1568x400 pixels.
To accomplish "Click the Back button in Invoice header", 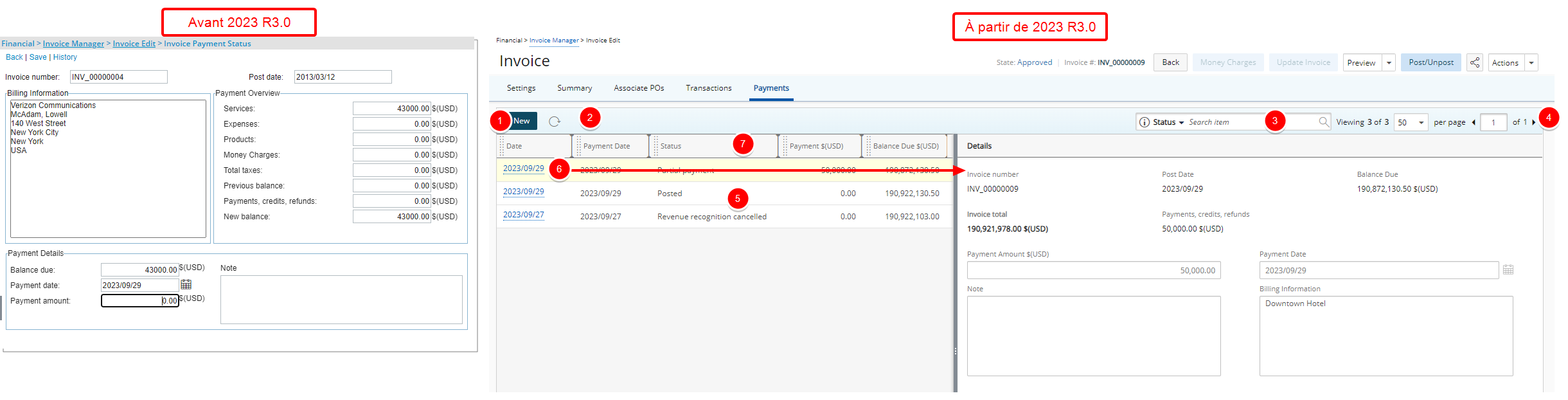I will (1171, 62).
